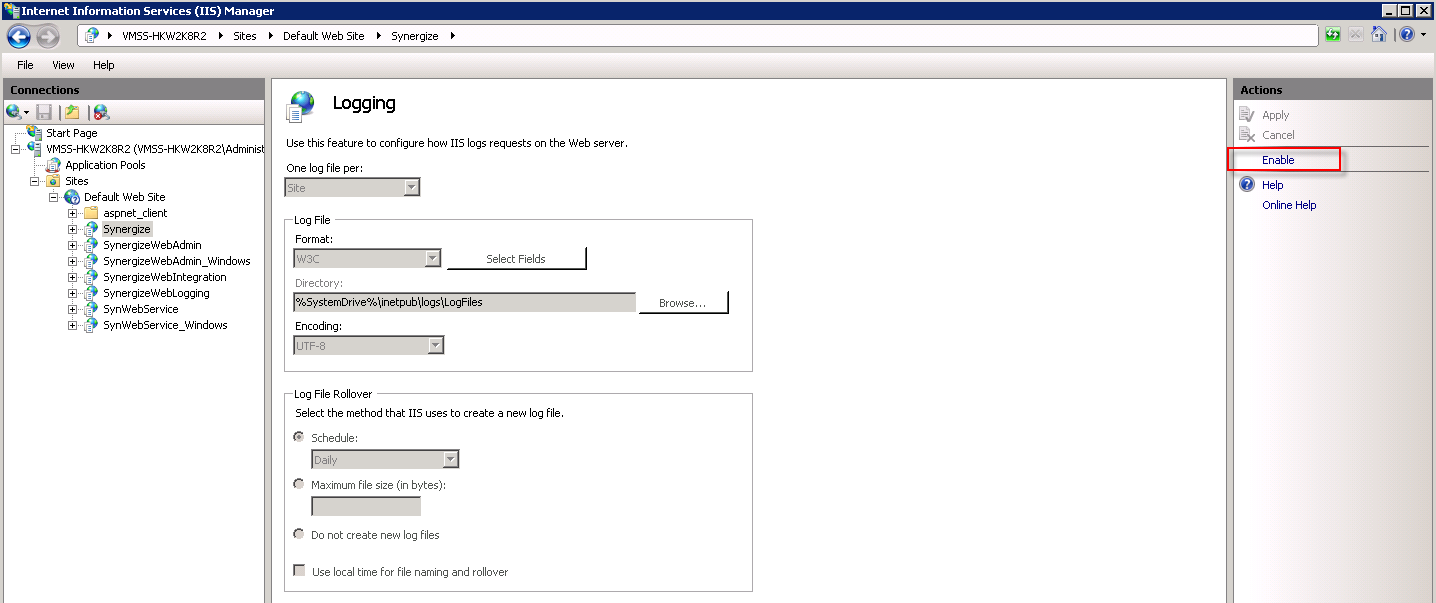Open the View menu
1436x603 pixels.
click(x=63, y=65)
